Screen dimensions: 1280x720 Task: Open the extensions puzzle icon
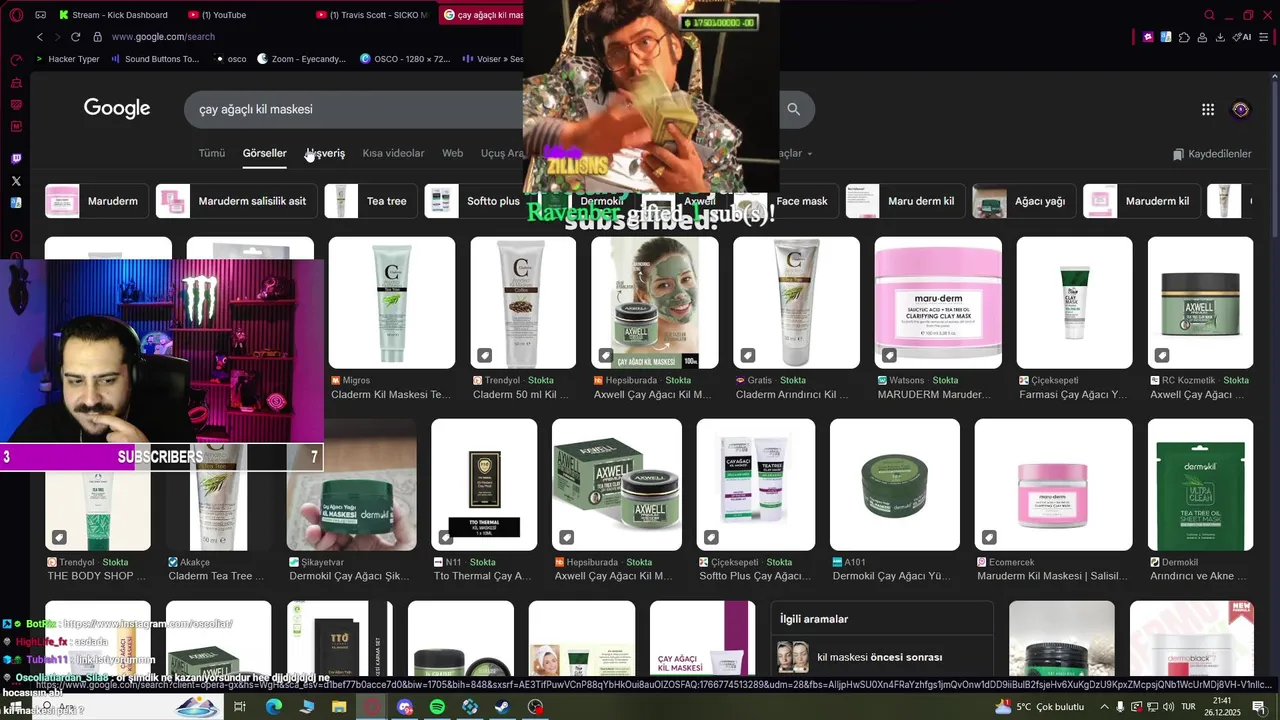click(1184, 37)
